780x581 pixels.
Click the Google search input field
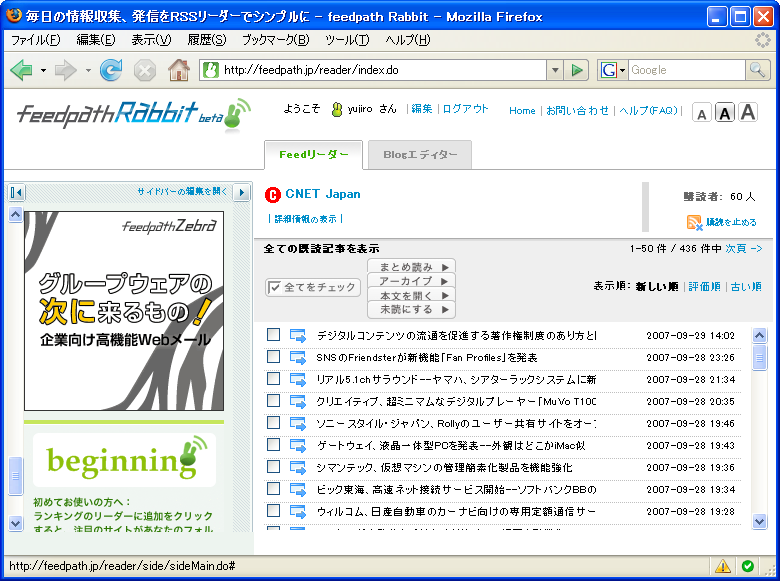coord(686,70)
